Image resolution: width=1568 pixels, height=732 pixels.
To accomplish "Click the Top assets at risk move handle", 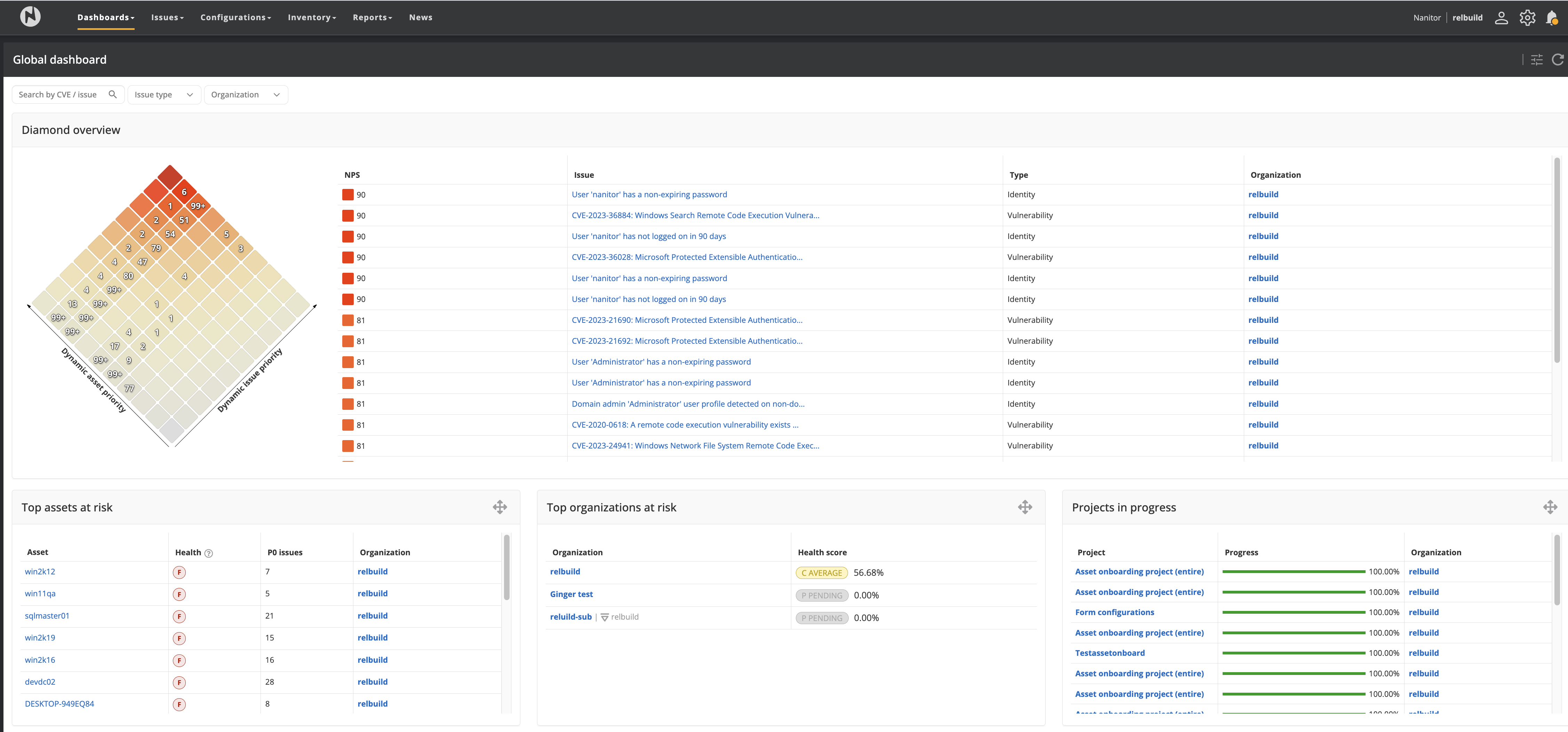I will 500,507.
